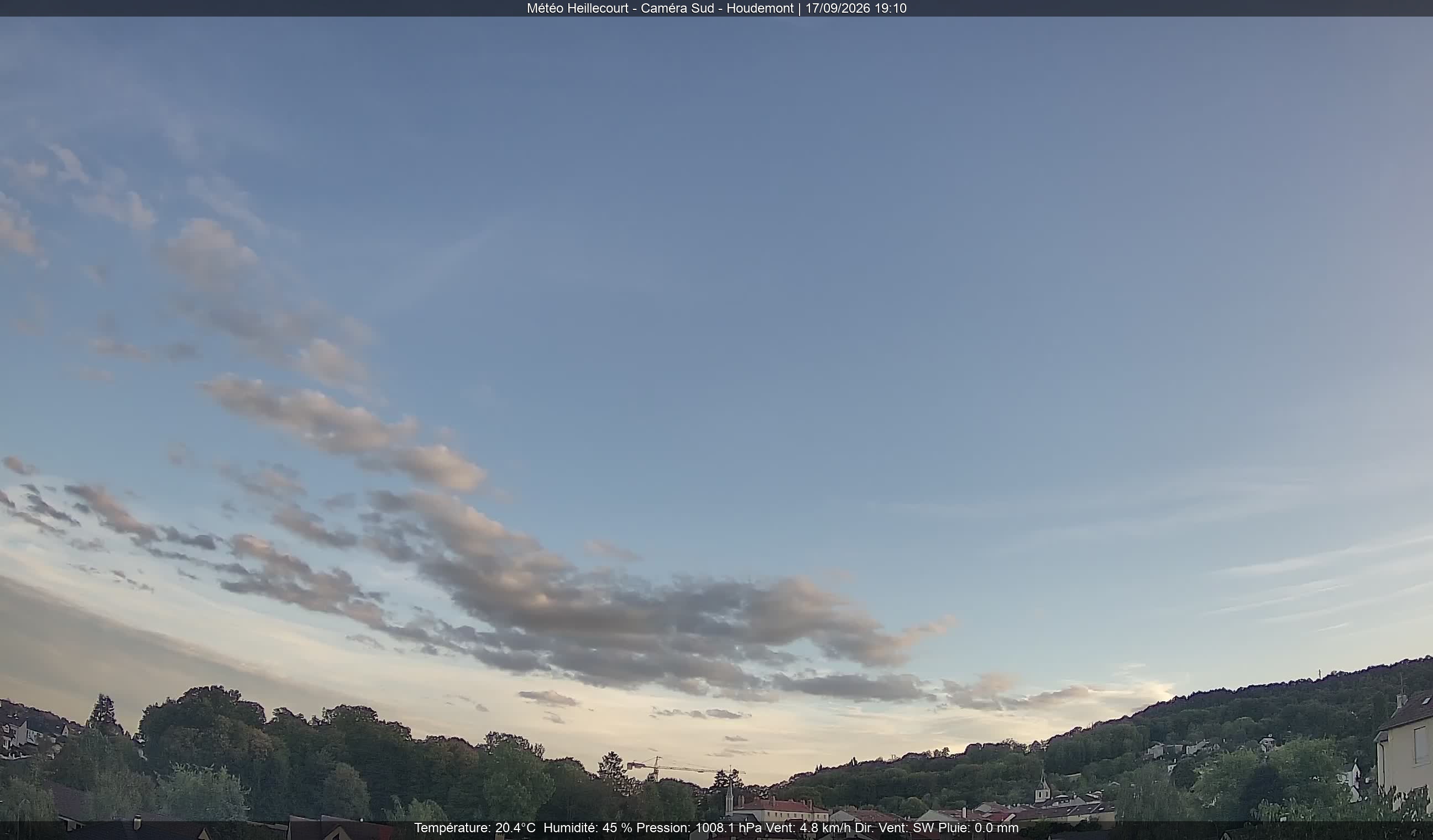This screenshot has height=840, width=1433.
Task: Click the 17/09/2026 19:10 timestamp
Action: pyautogui.click(x=855, y=8)
